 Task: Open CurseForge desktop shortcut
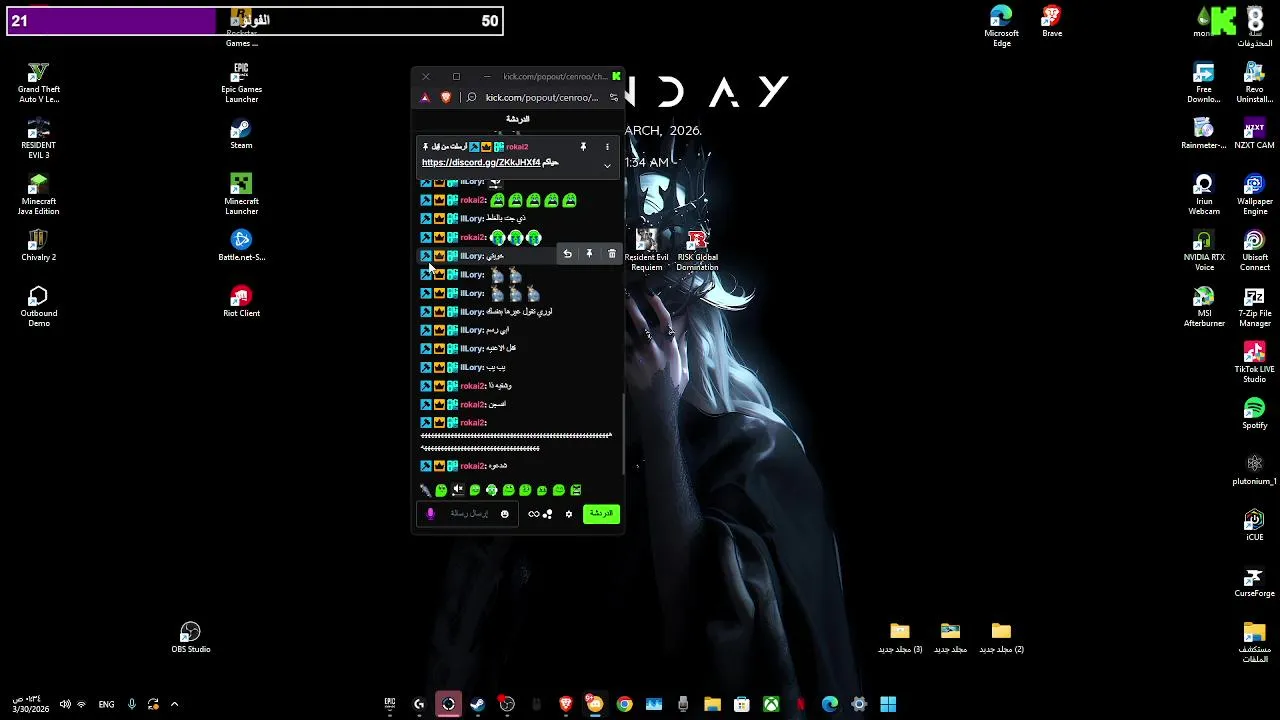[1254, 582]
